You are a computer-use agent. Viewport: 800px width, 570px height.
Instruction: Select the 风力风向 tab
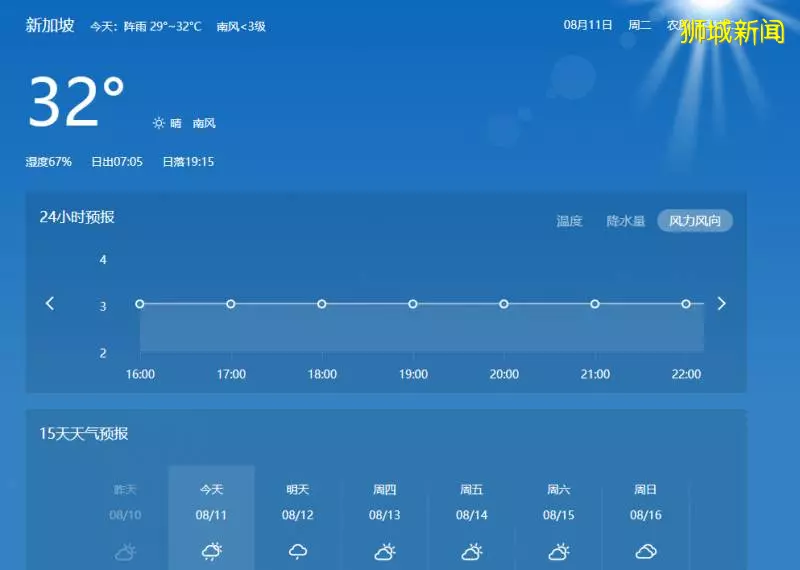(x=695, y=221)
